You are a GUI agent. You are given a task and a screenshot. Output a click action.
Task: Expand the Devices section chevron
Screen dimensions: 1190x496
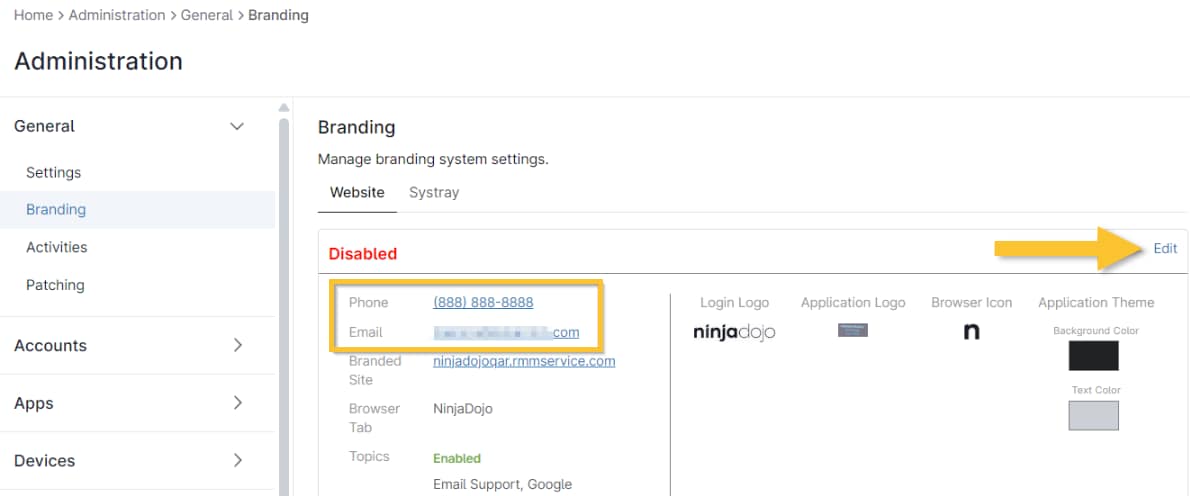pos(237,460)
